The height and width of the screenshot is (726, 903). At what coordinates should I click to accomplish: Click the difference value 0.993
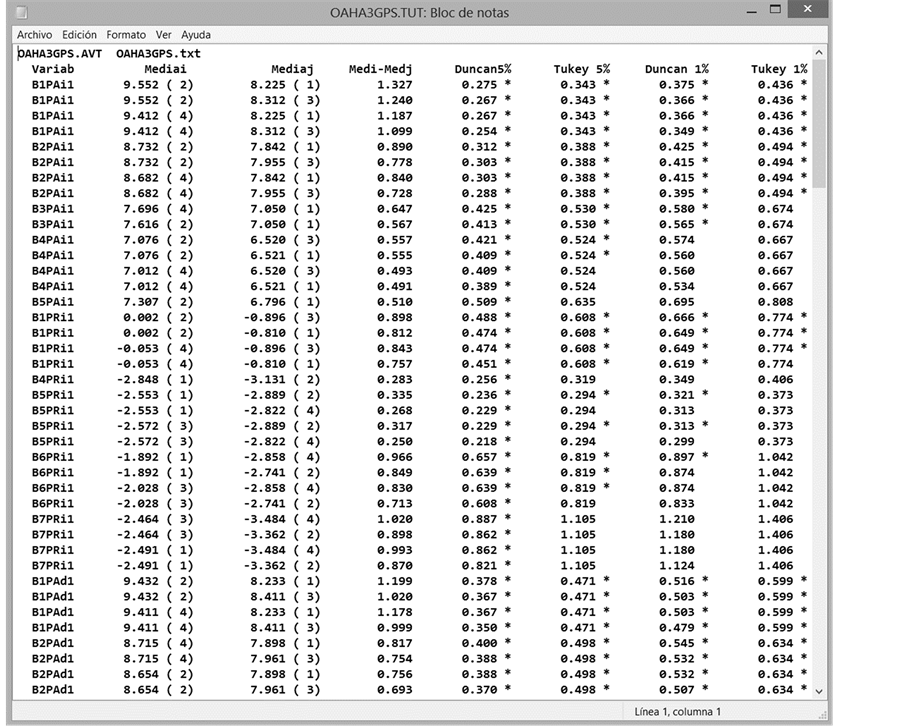(395, 551)
